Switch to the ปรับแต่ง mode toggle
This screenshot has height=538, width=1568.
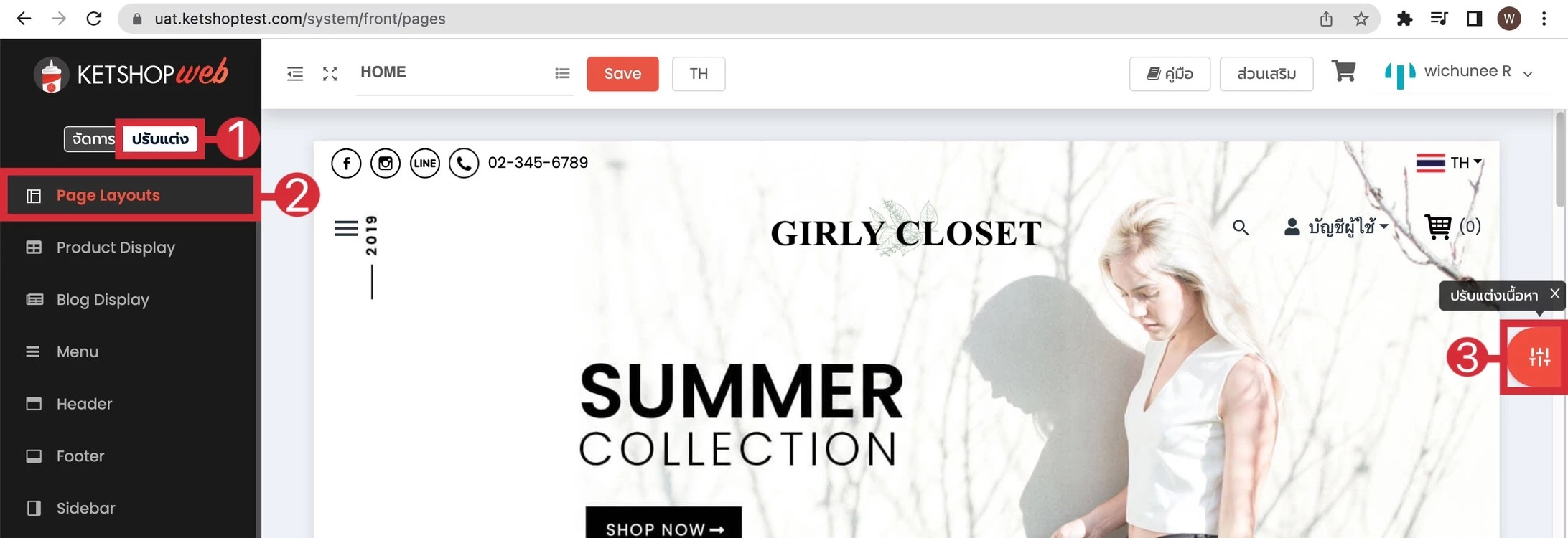[160, 139]
